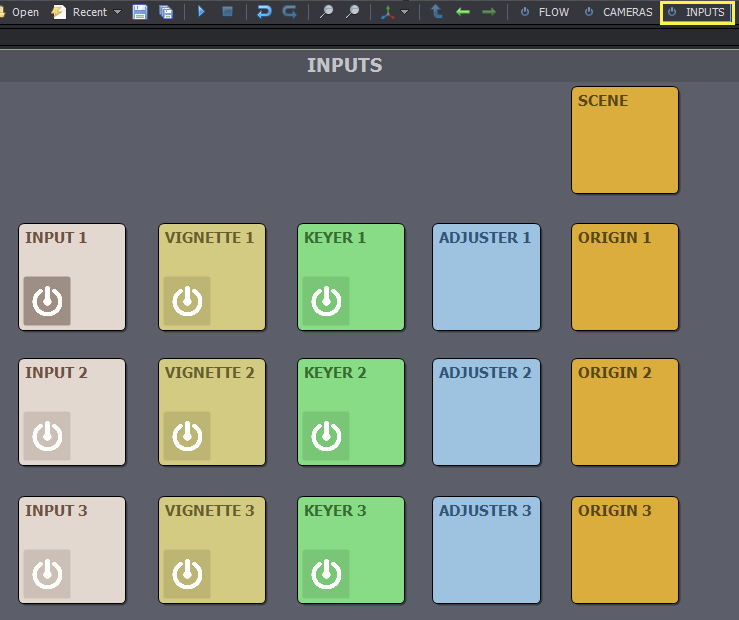
Task: Click the Open button
Action: (x=20, y=12)
